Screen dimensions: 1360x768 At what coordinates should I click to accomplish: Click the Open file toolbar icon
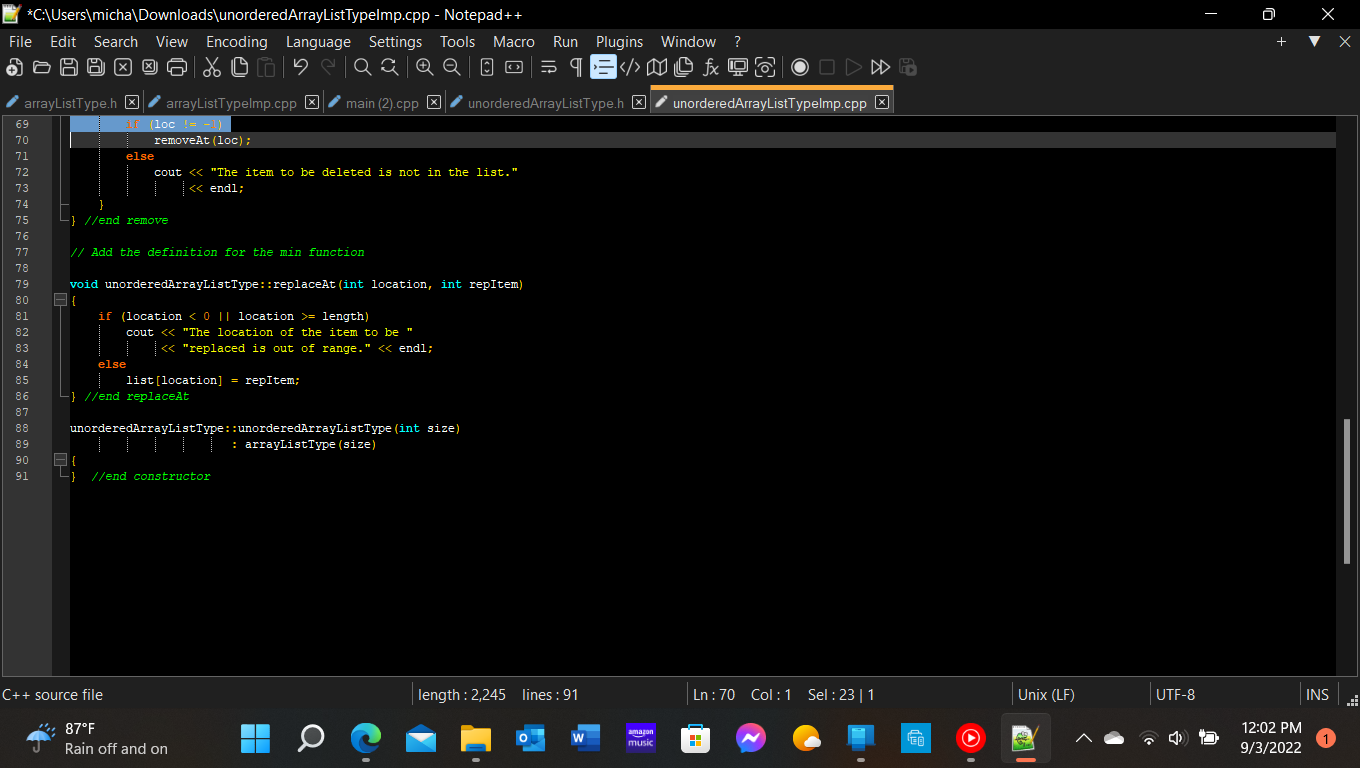[x=41, y=67]
